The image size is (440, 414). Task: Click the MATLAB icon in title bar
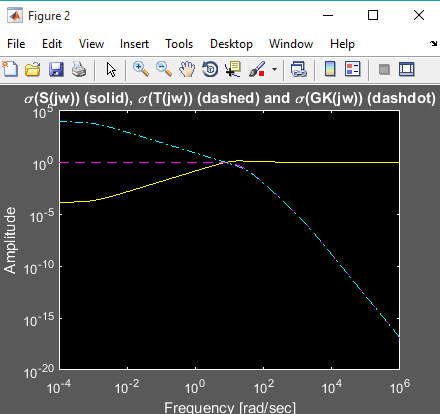coord(15,15)
